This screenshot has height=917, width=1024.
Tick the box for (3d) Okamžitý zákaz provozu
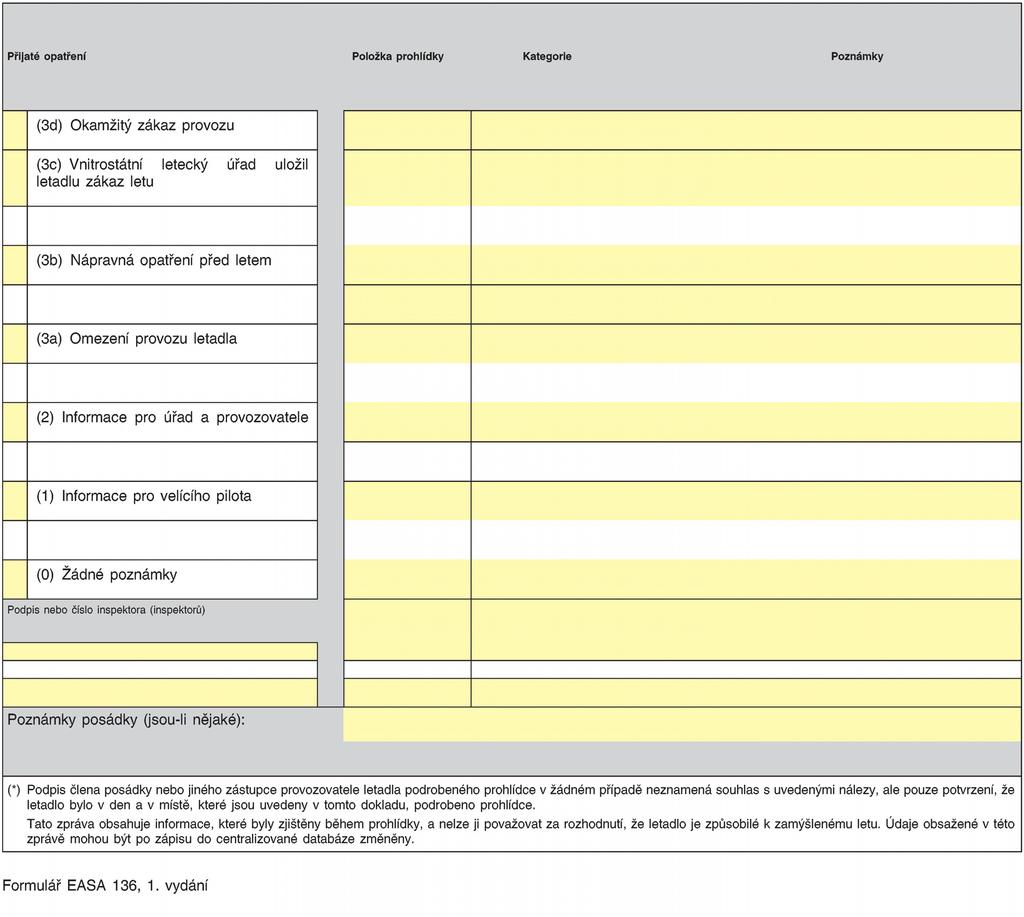(x=15, y=130)
